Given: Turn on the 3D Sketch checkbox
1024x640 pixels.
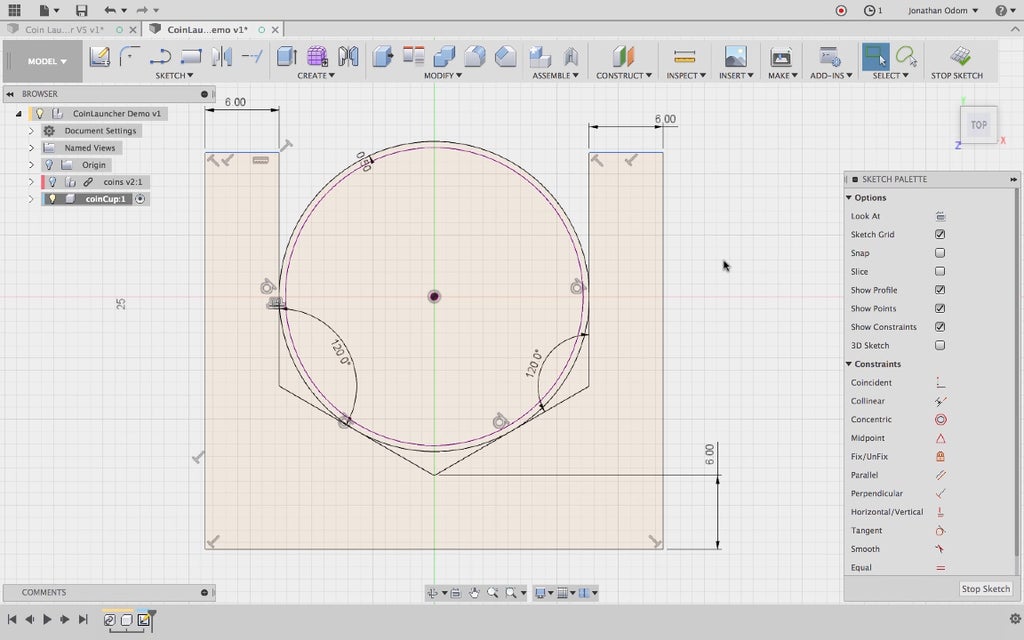Looking at the screenshot, I should pos(940,346).
